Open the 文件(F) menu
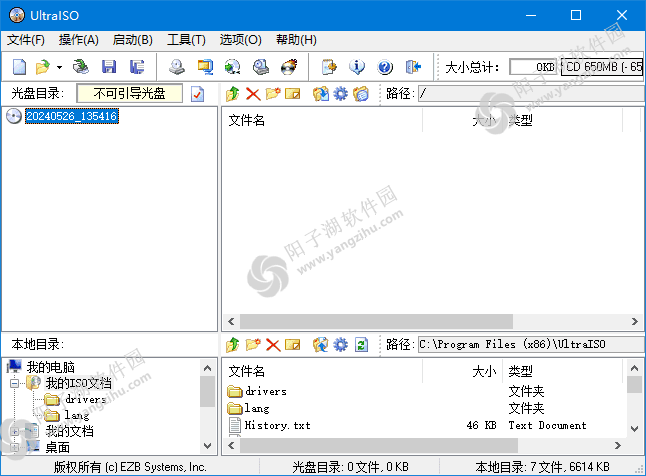Viewport: 646px width, 476px height. [26, 40]
